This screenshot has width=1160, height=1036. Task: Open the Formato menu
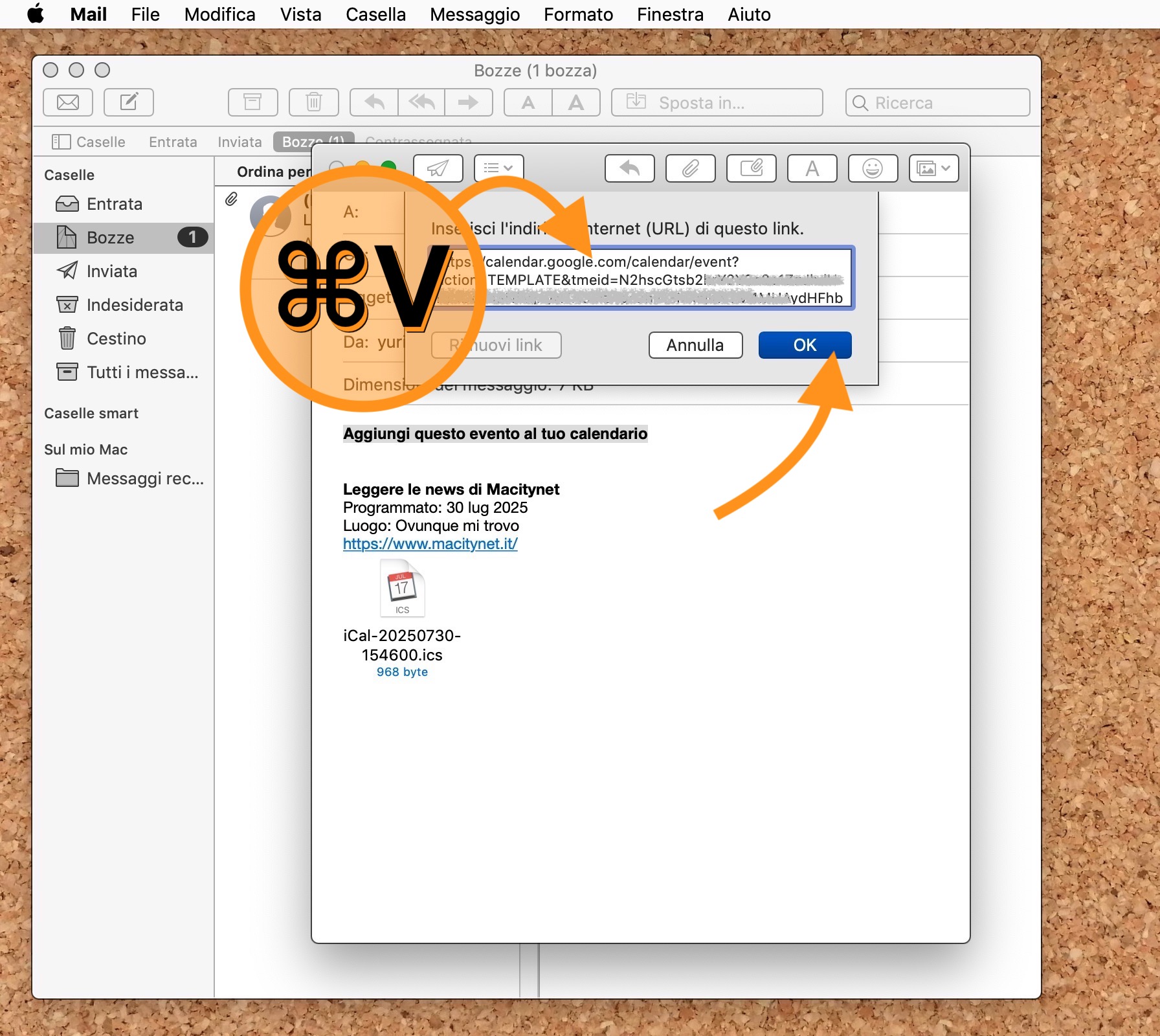578,14
